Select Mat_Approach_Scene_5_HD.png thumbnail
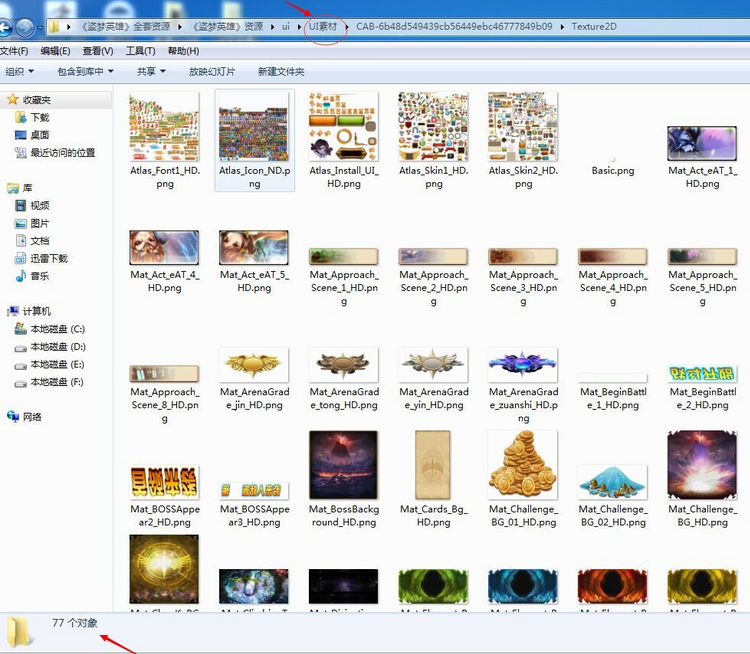750x654 pixels. click(702, 256)
